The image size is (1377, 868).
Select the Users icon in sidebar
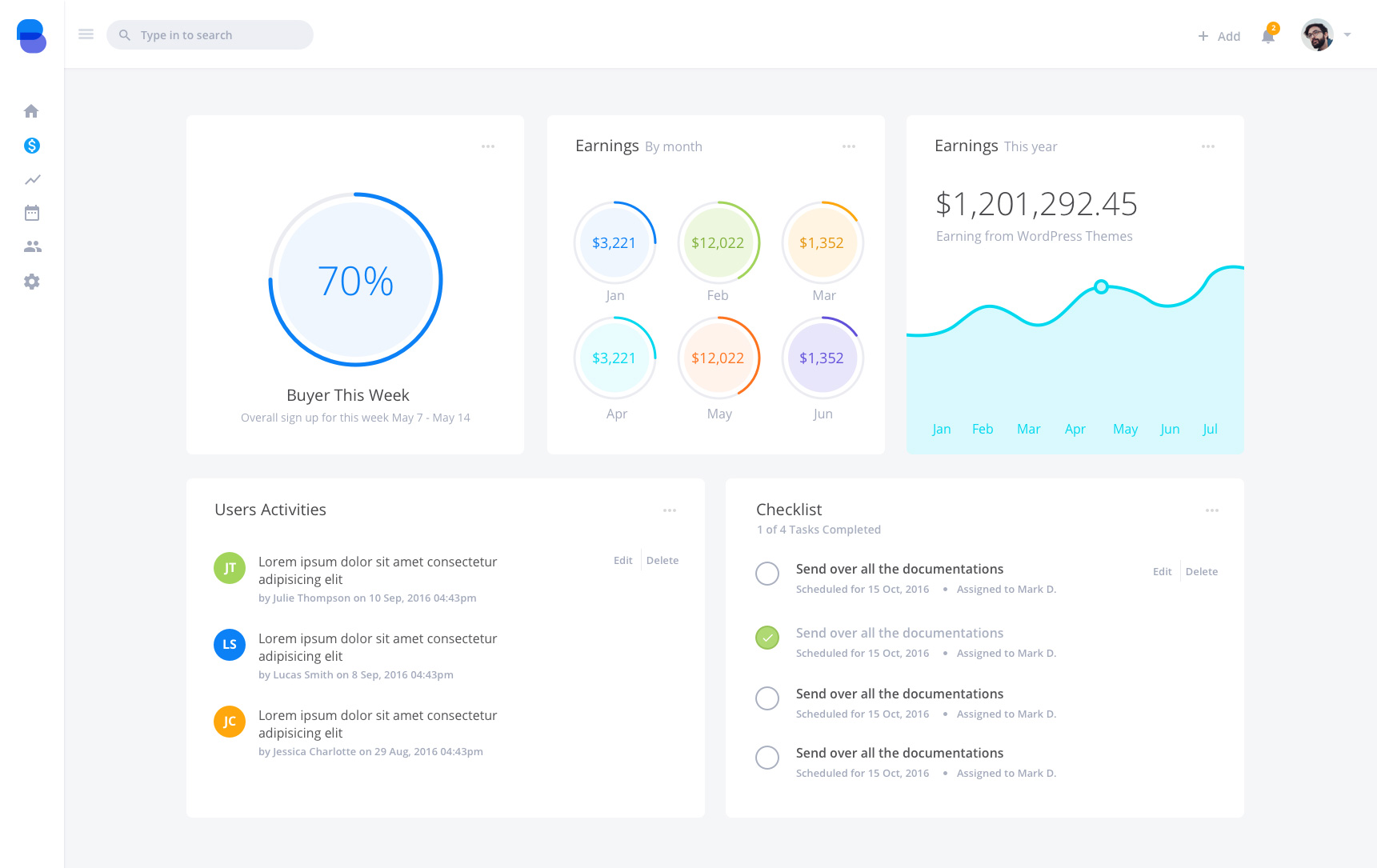tap(32, 246)
